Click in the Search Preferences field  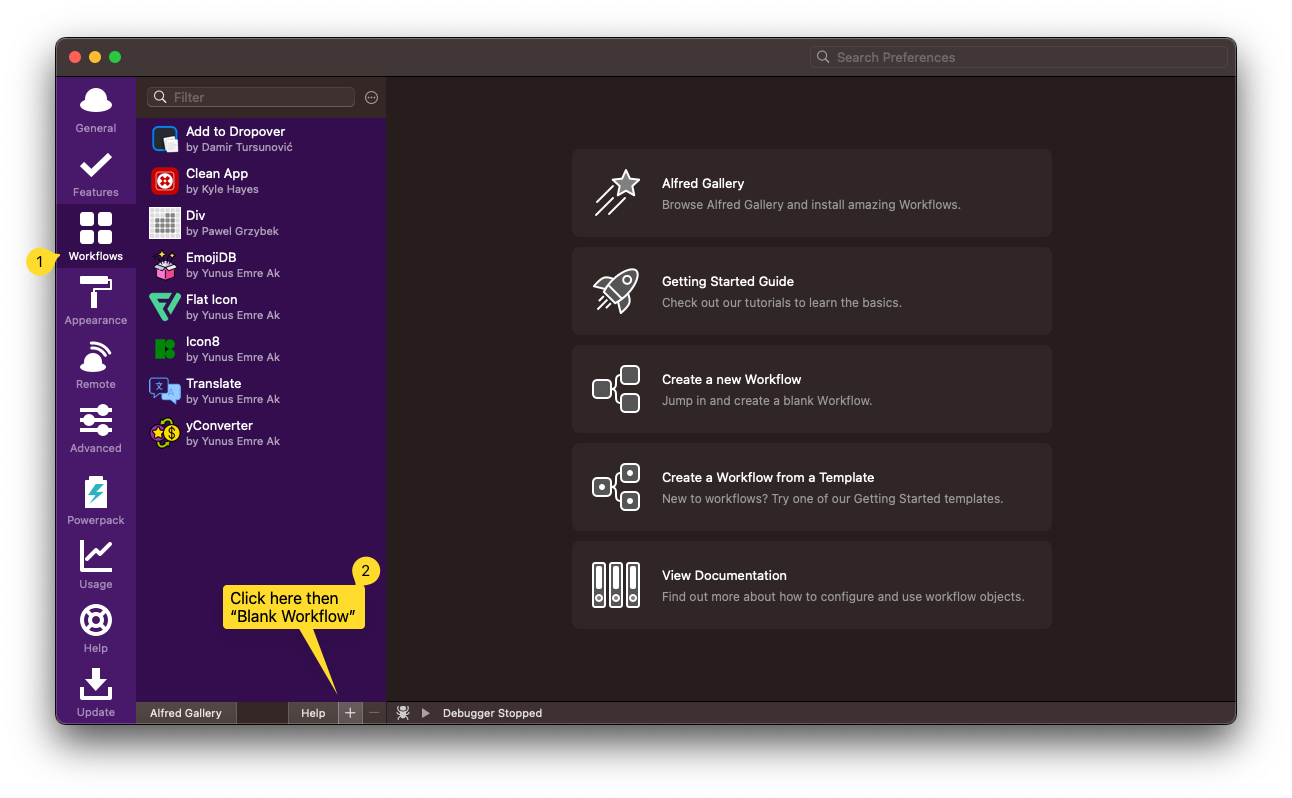[1020, 57]
